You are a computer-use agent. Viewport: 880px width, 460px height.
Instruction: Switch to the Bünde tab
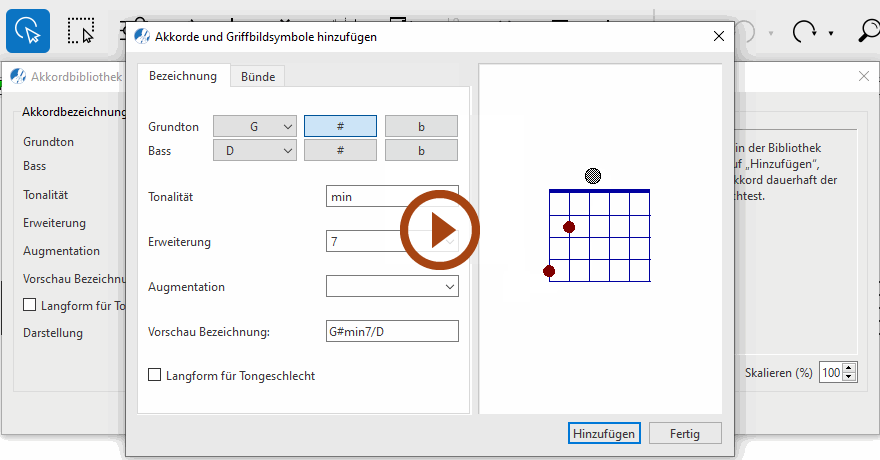(258, 76)
